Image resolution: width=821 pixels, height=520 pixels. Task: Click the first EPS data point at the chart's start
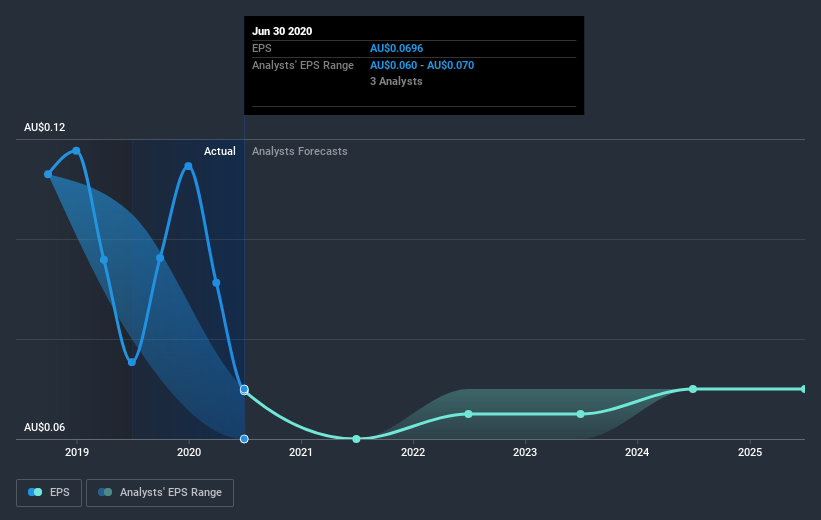(48, 174)
